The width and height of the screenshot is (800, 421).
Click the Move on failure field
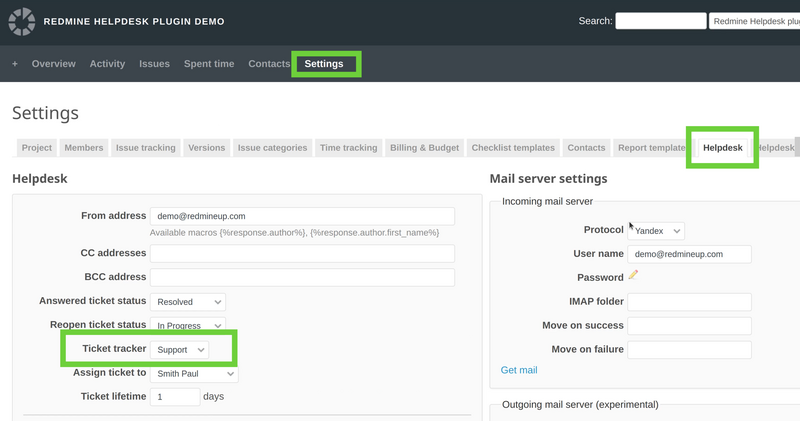click(x=689, y=350)
